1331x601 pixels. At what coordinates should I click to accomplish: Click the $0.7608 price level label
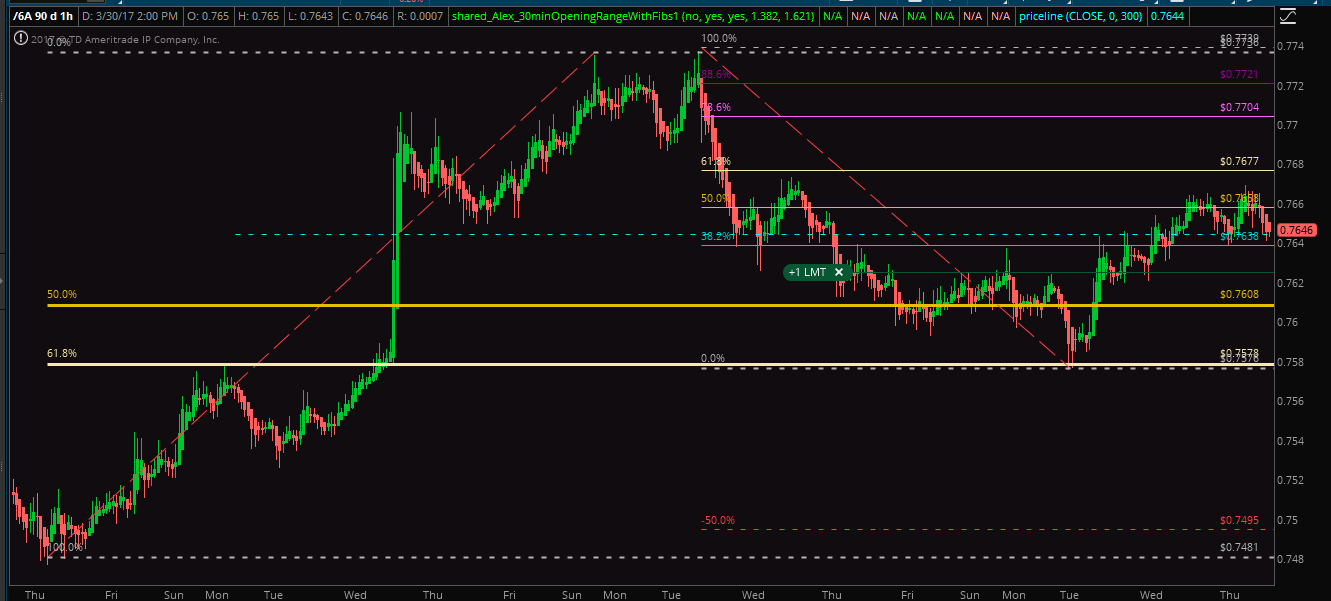[1239, 295]
